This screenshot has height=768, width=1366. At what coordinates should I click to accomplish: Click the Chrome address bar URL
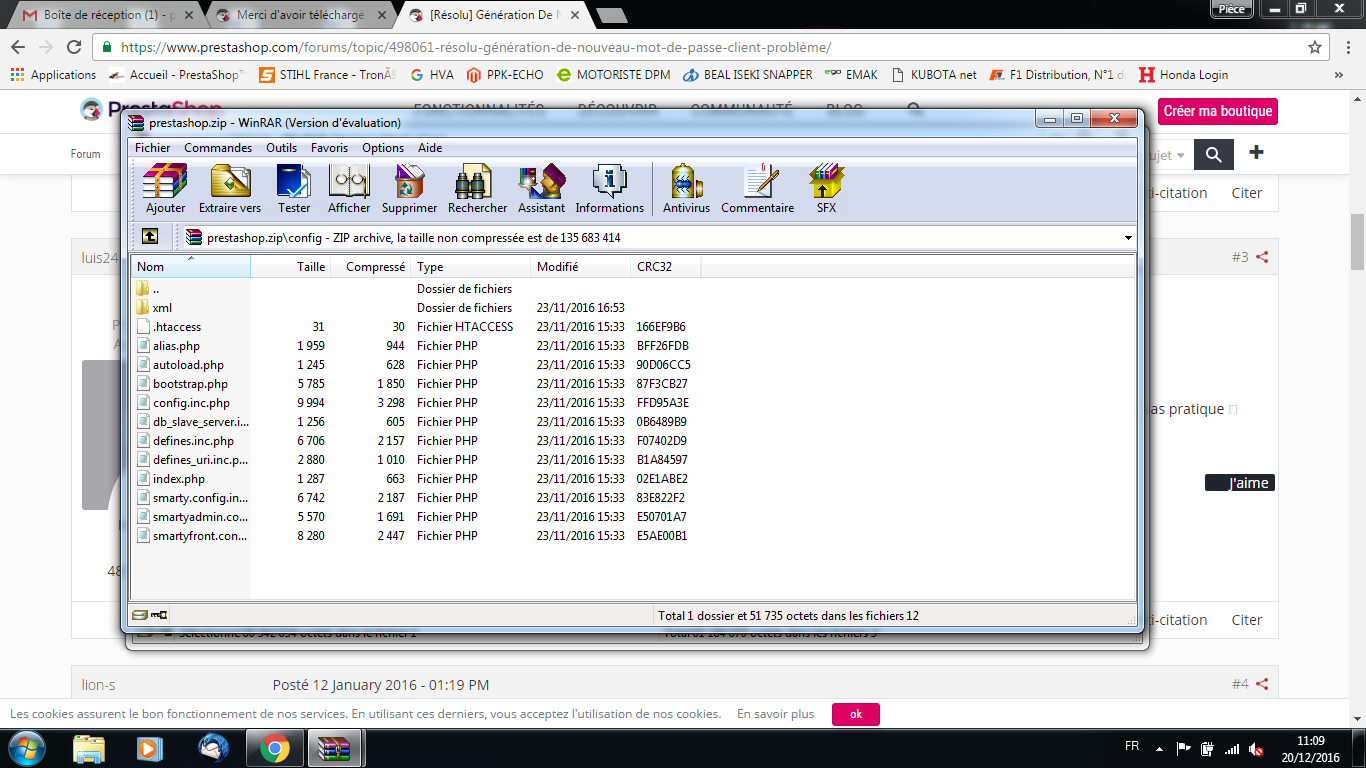point(476,47)
